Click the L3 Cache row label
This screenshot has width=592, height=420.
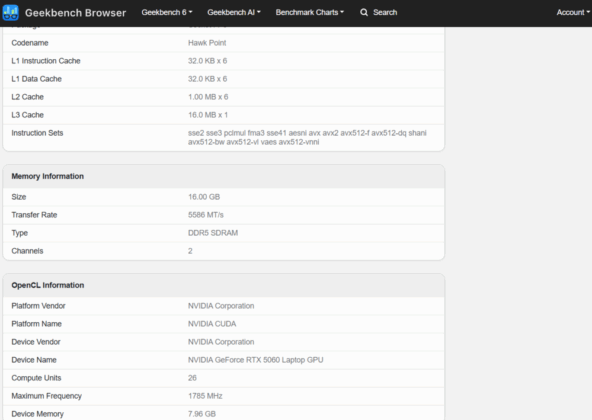tap(28, 115)
